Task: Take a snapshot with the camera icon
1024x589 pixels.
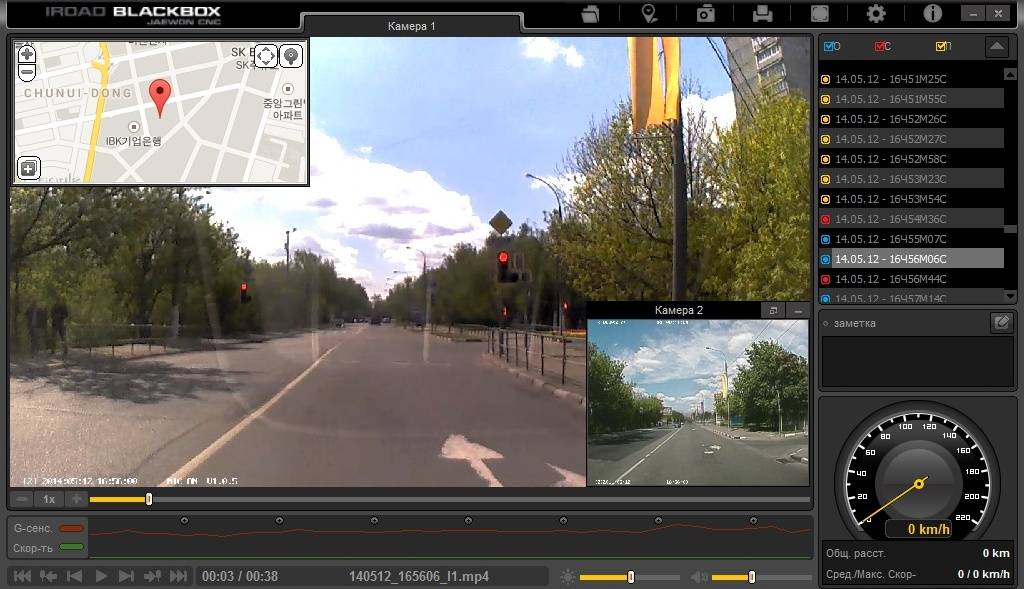Action: click(705, 14)
